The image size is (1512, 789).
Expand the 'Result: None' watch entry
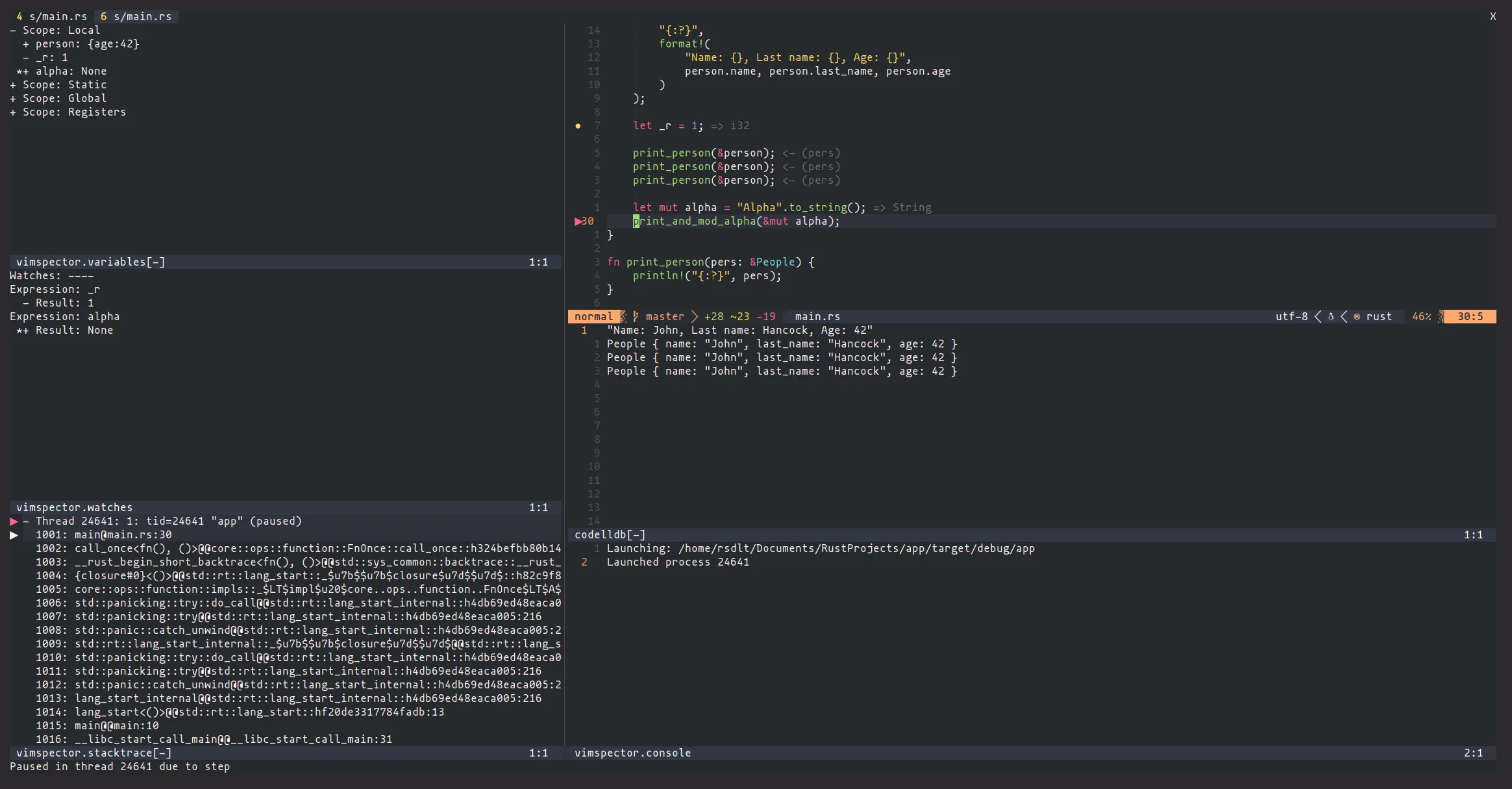point(26,330)
